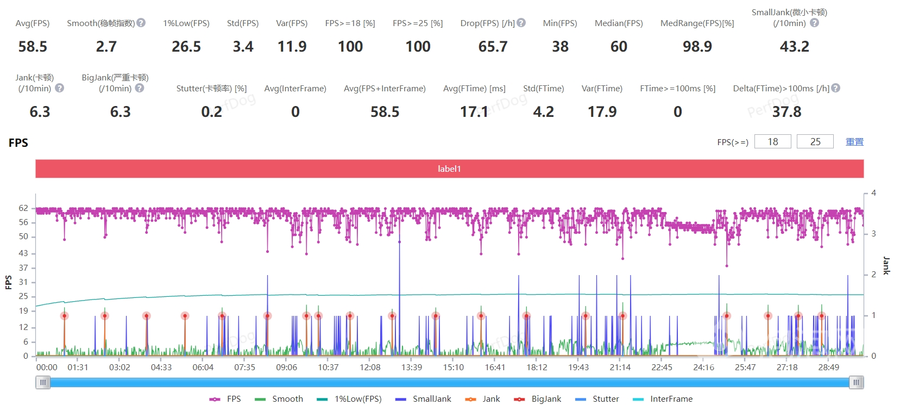Click the 22:45 time axis label

click(661, 367)
